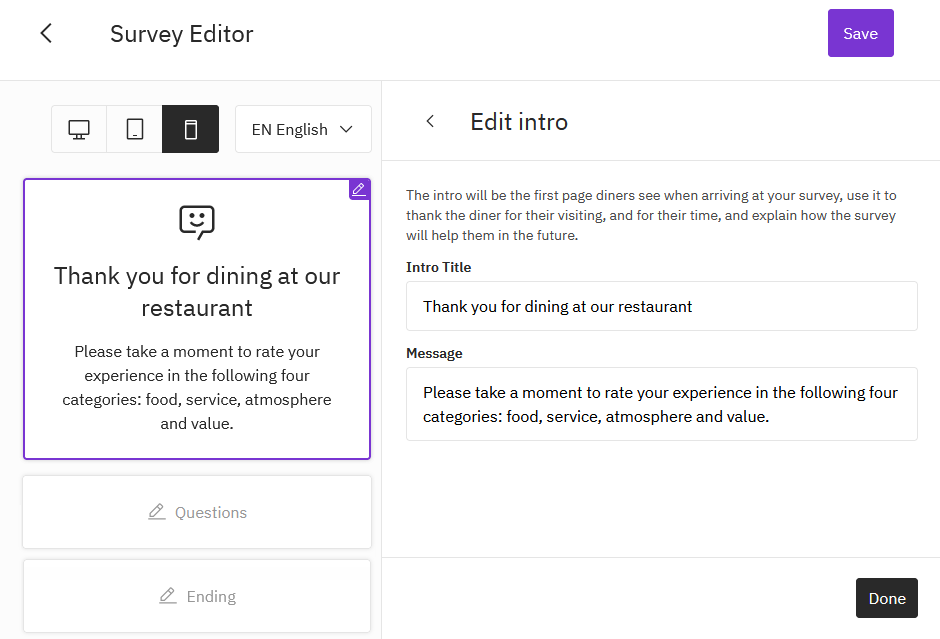Open the EN English language dropdown

302,129
